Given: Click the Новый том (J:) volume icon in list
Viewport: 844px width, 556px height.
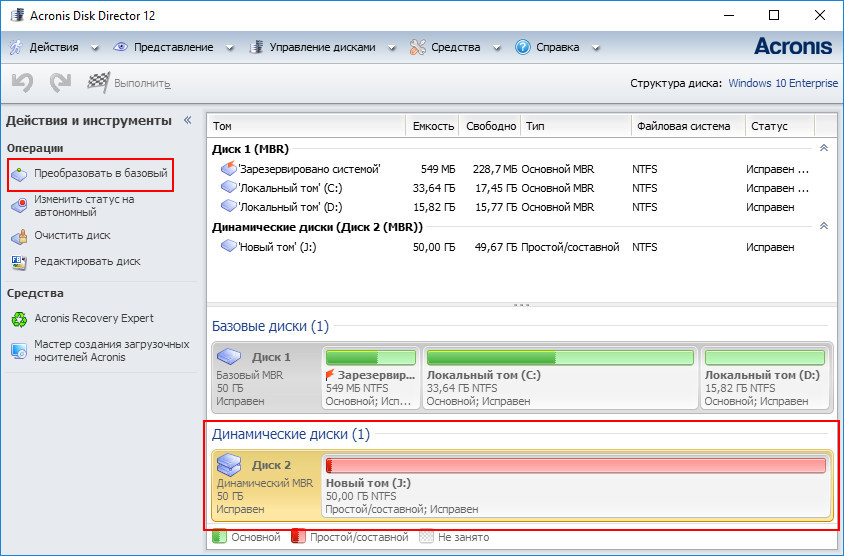Looking at the screenshot, I should coord(229,247).
